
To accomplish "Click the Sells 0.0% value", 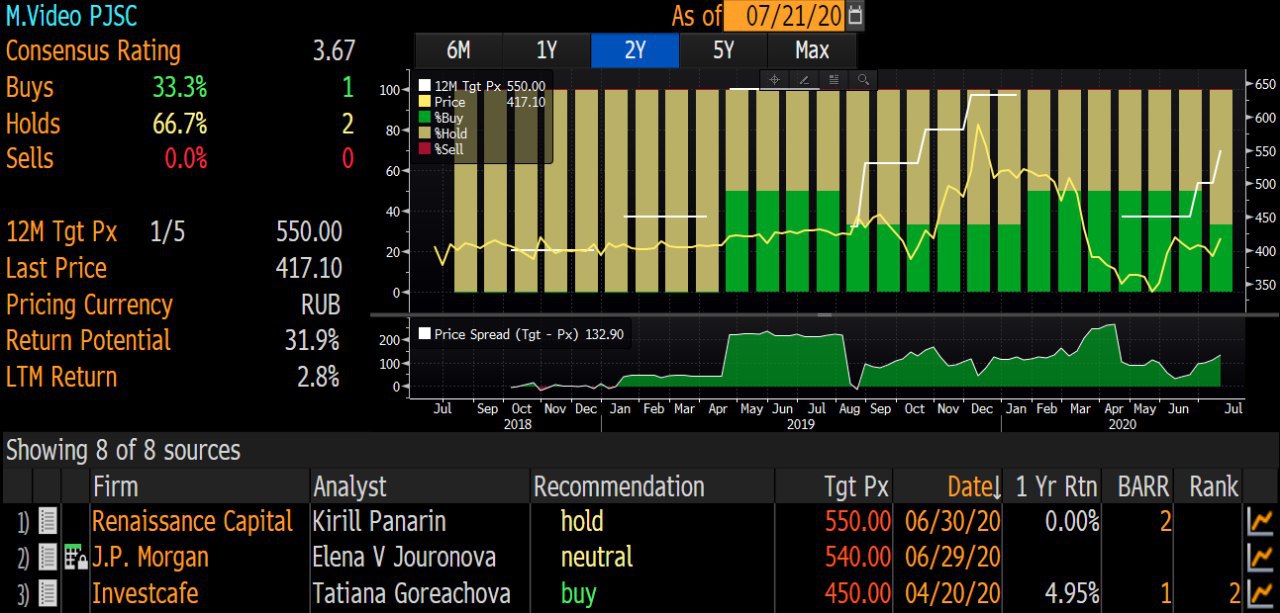I will [x=185, y=158].
